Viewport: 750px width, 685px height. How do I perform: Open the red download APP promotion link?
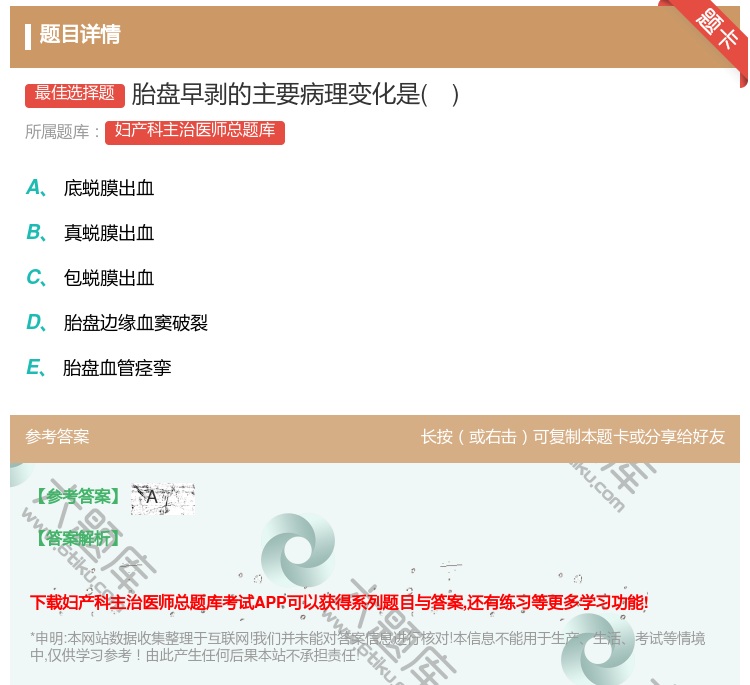click(339, 602)
